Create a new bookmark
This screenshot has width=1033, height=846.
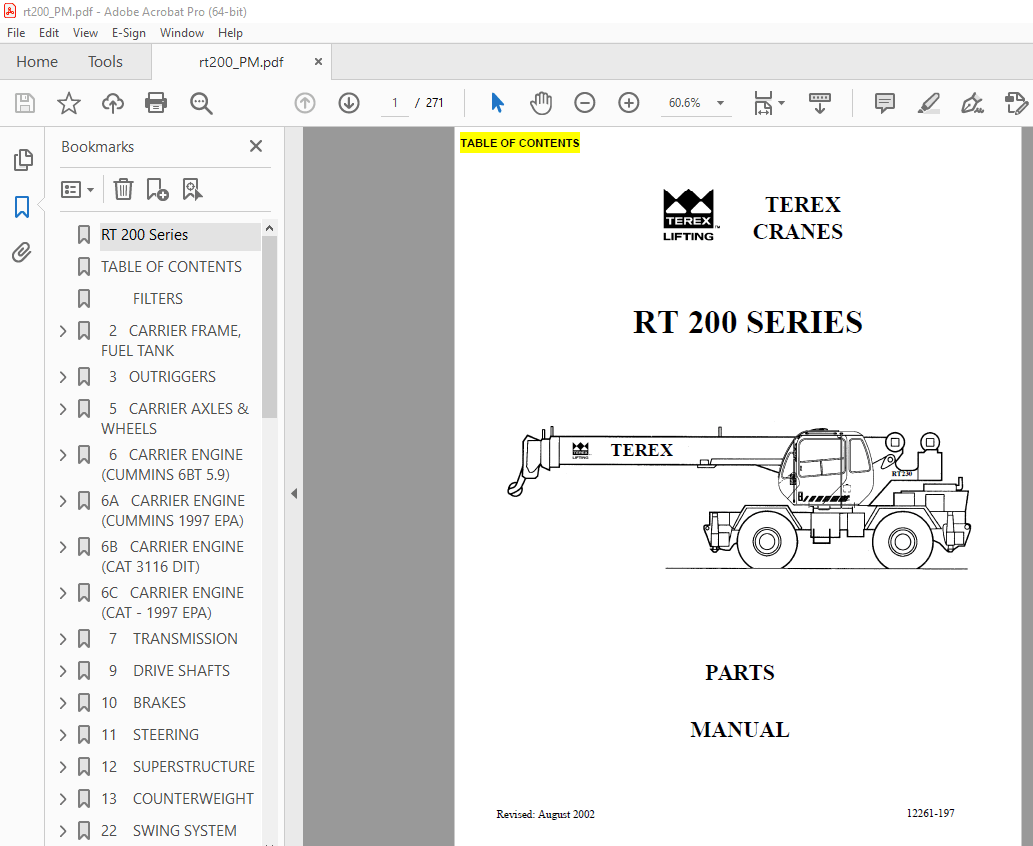click(x=157, y=189)
